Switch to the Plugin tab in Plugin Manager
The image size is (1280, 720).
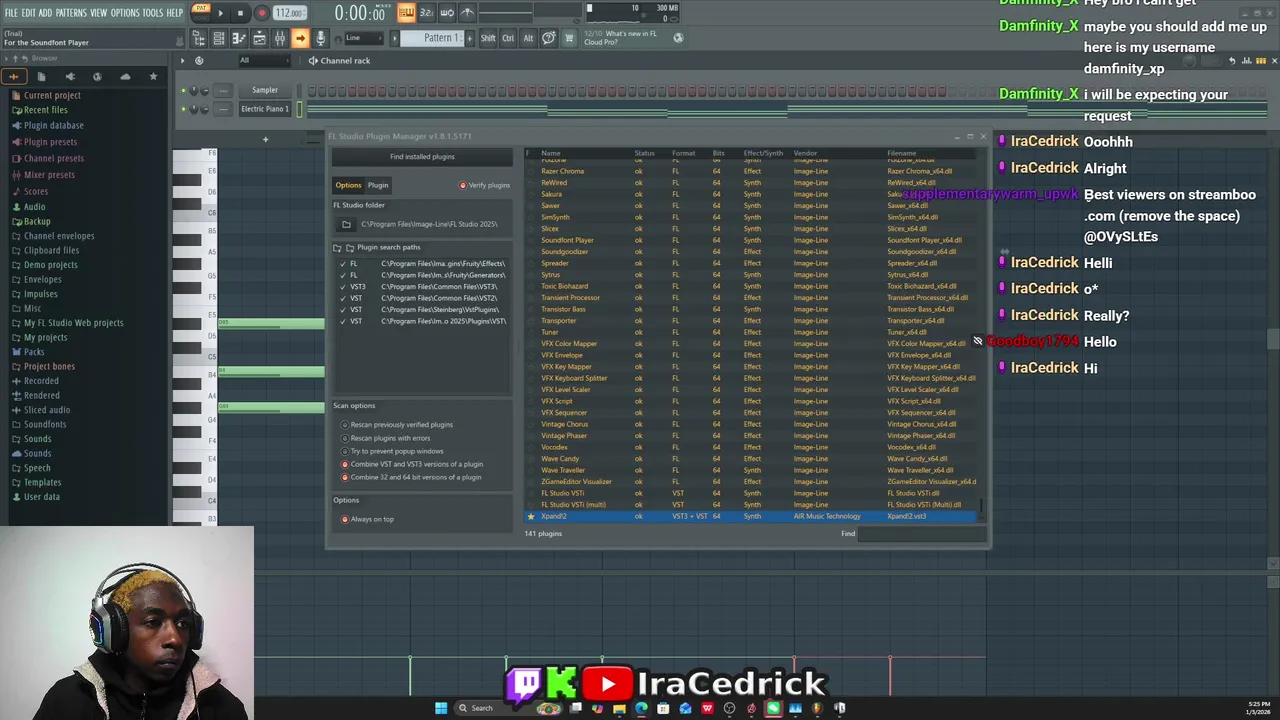click(x=378, y=185)
